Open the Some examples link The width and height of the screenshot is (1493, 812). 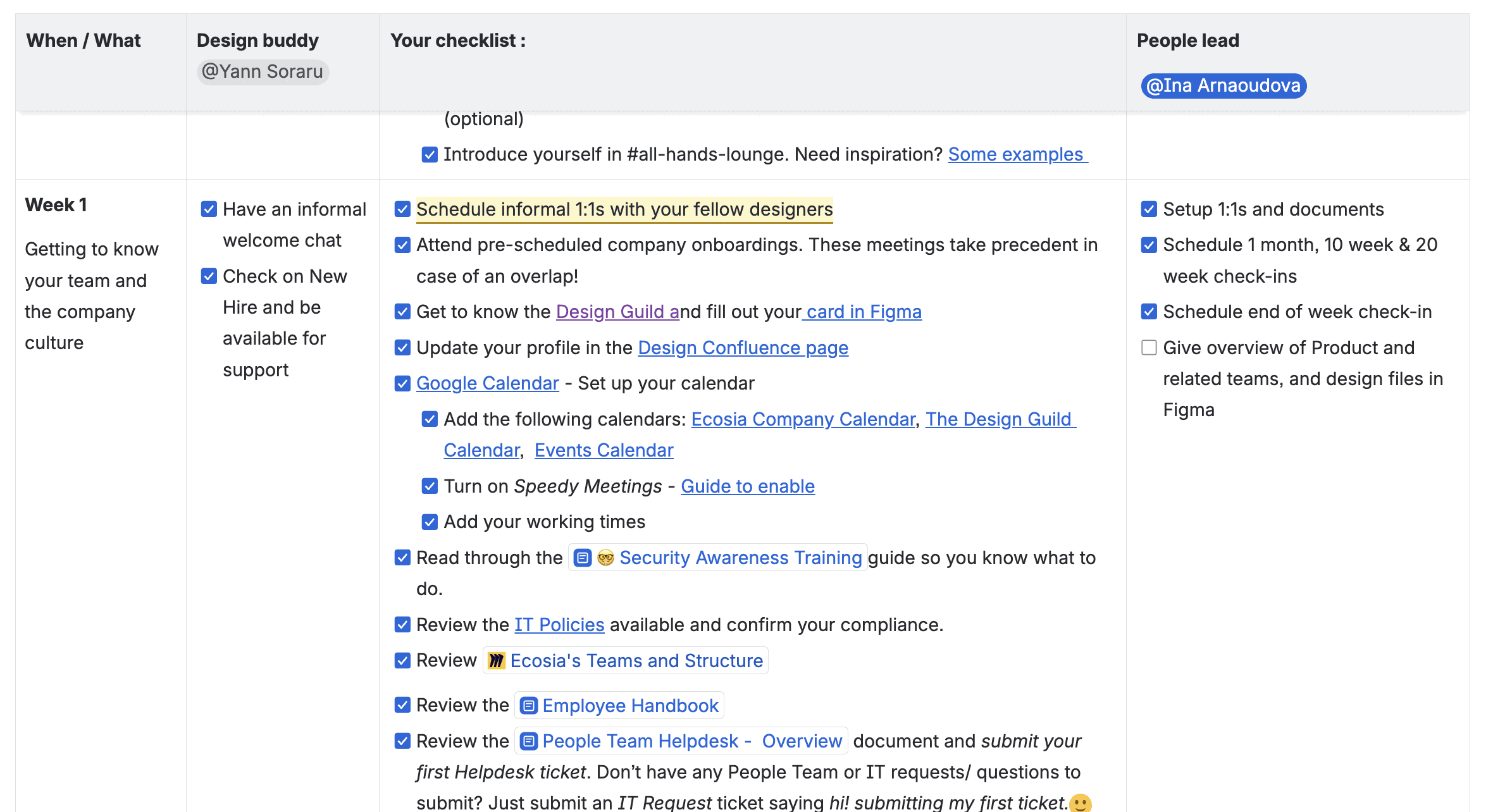(x=1016, y=154)
